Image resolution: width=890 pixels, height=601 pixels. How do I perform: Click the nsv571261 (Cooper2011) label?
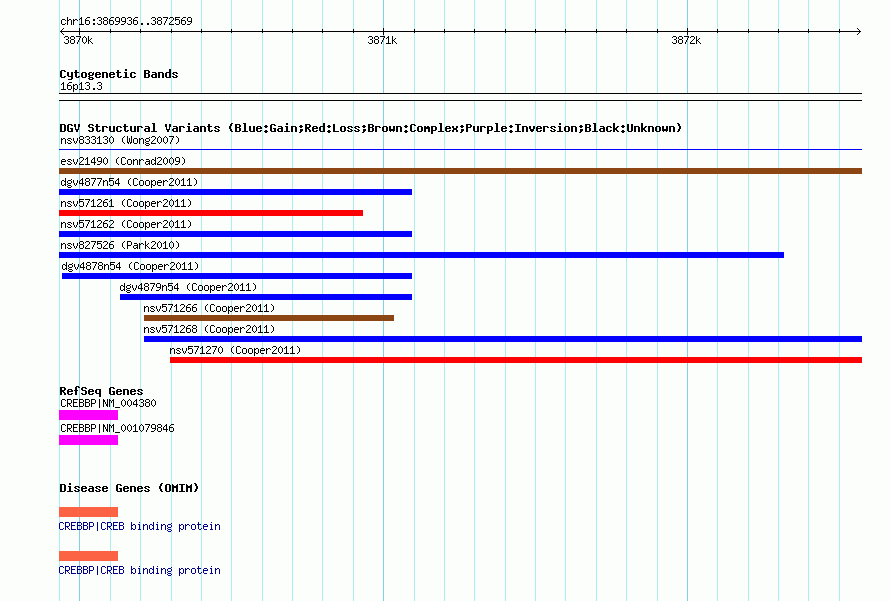coord(126,203)
